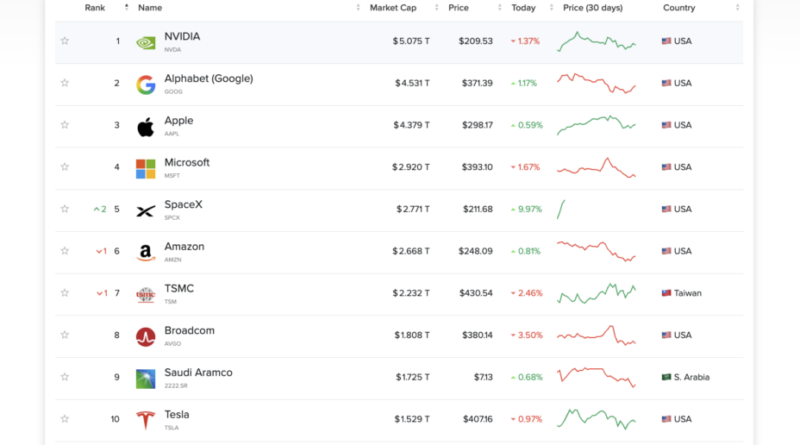Viewport: 800px width, 445px height.
Task: Click the NVIDIA logo icon
Action: coord(145,43)
